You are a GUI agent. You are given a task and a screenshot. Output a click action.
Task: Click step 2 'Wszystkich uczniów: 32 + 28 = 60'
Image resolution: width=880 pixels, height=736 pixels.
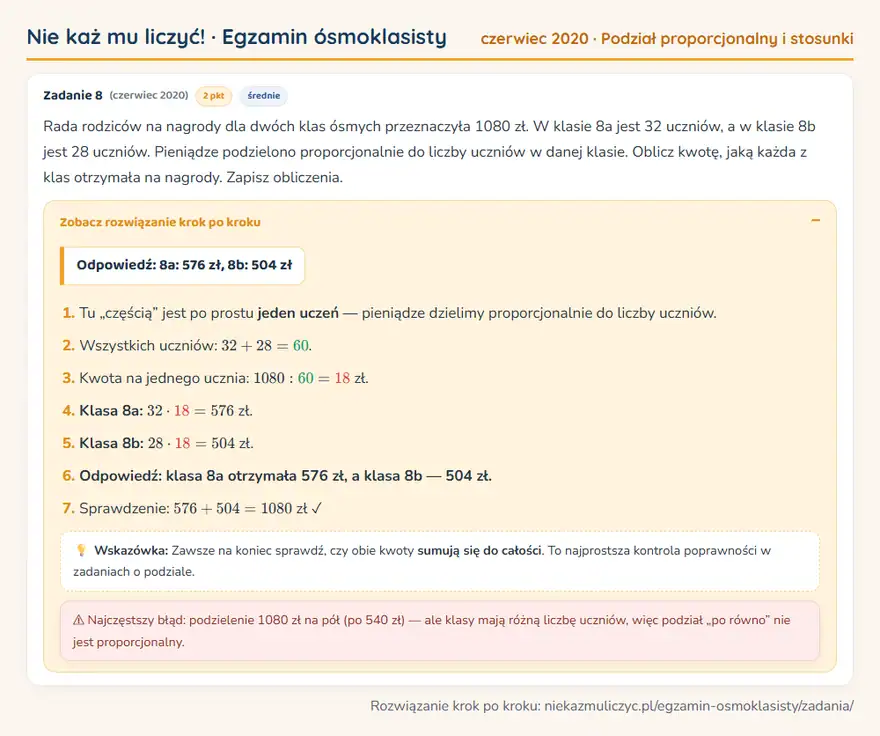(x=194, y=346)
